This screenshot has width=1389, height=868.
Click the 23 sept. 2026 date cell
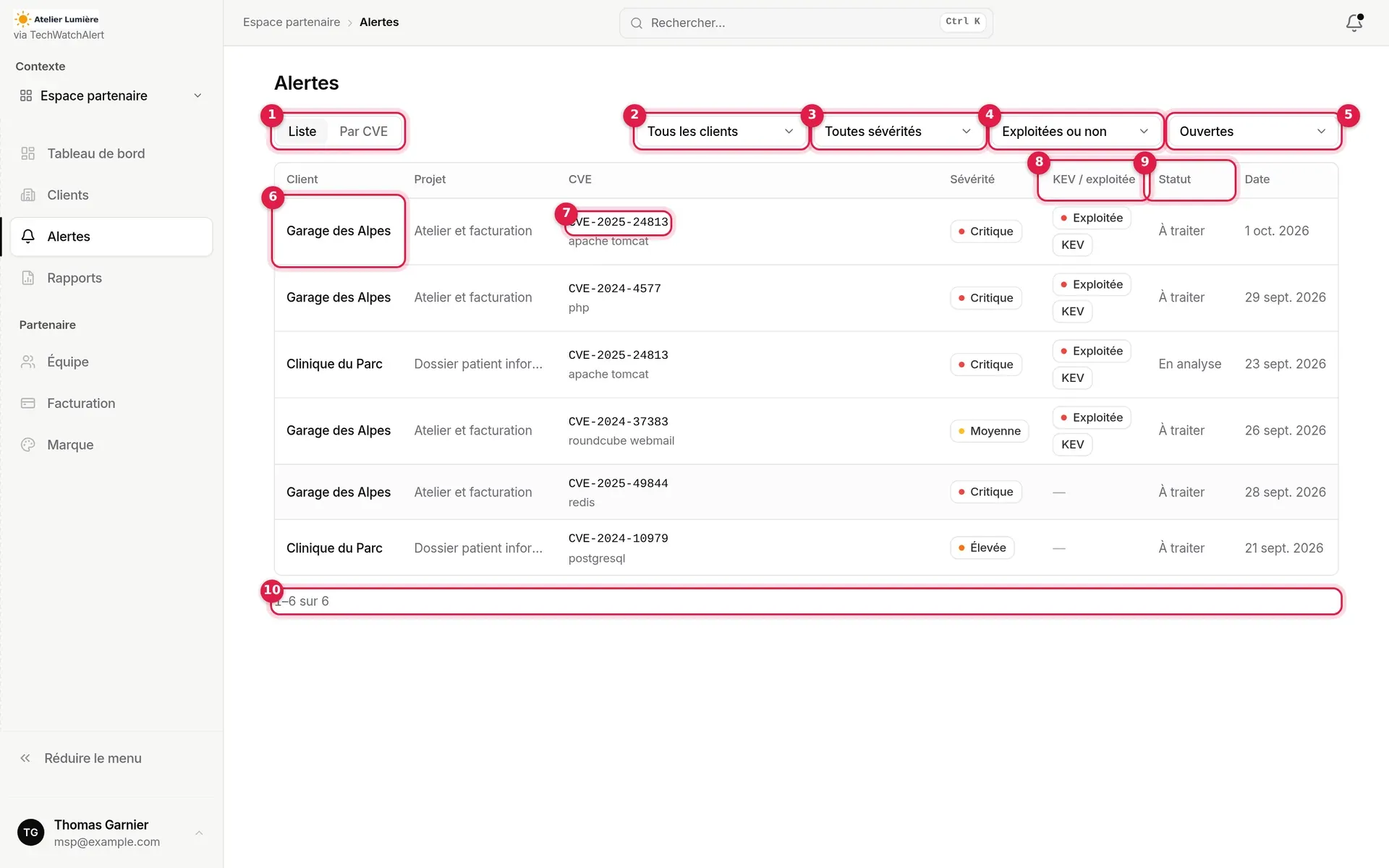(1285, 364)
